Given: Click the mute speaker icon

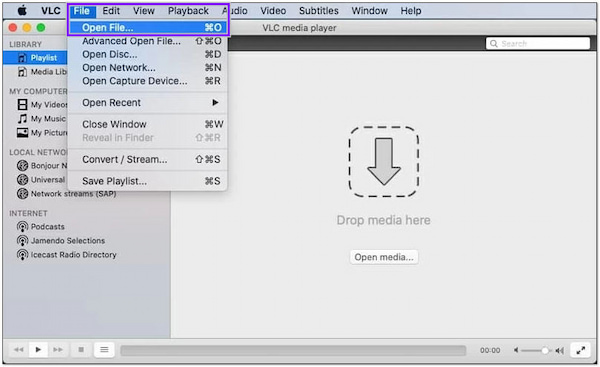Looking at the screenshot, I should [x=516, y=350].
